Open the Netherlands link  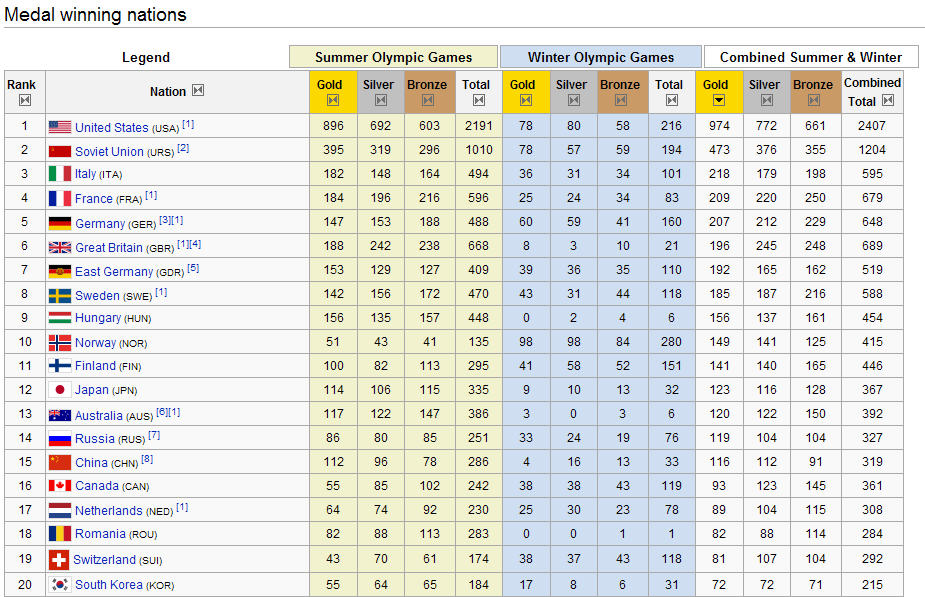[109, 510]
